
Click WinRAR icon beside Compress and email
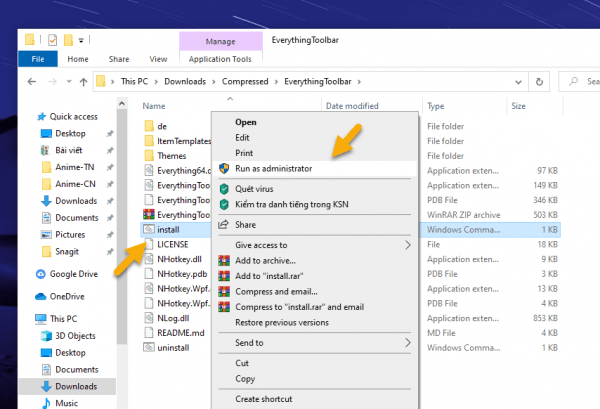pyautogui.click(x=224, y=292)
